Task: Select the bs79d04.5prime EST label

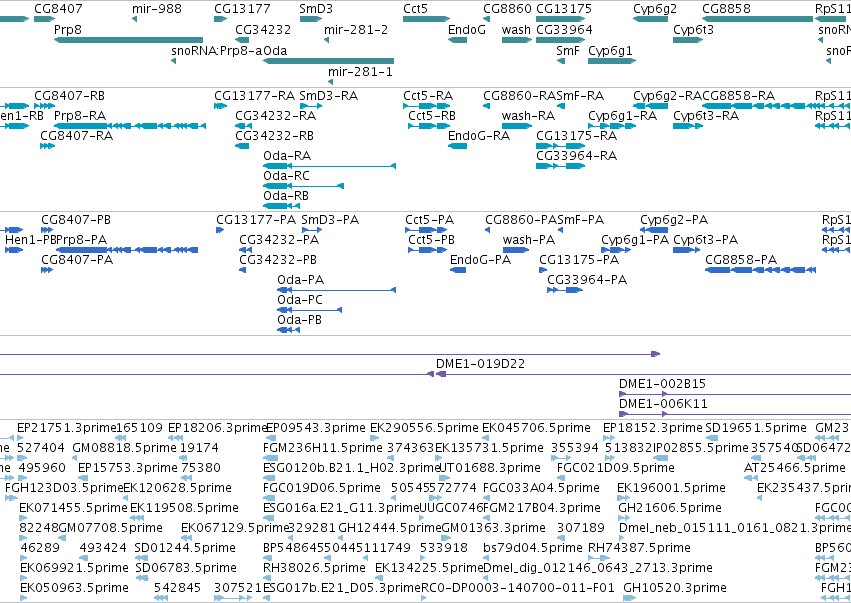Action: click(x=532, y=548)
